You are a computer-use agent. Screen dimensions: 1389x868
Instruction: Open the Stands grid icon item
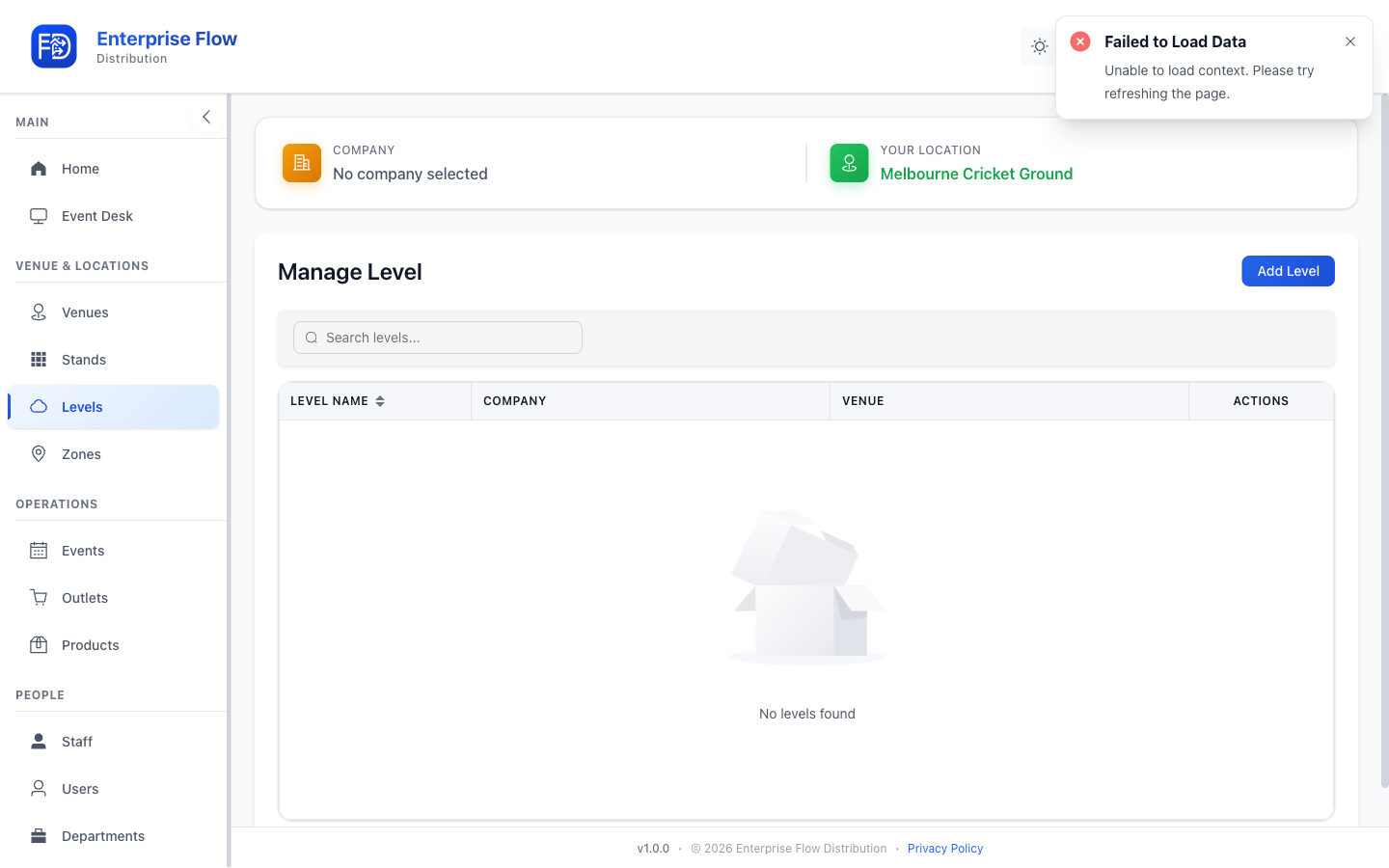coord(114,360)
